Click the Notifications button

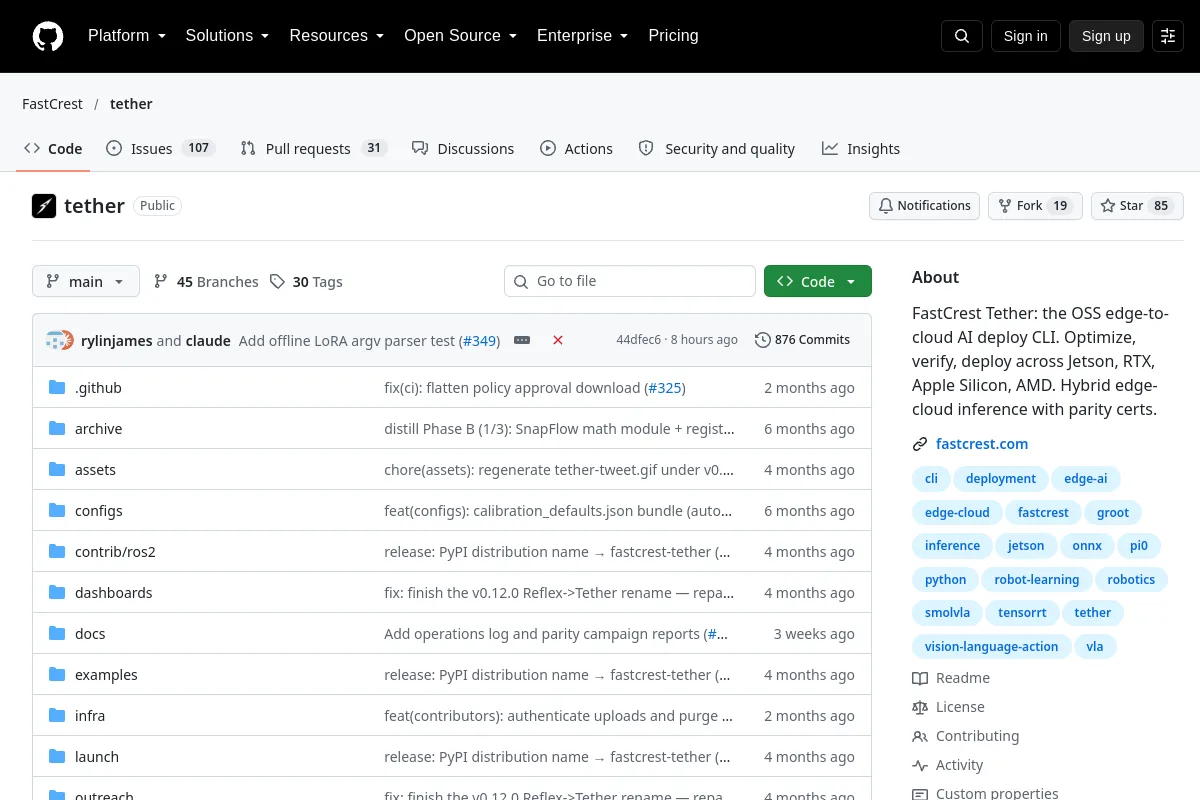pos(925,206)
